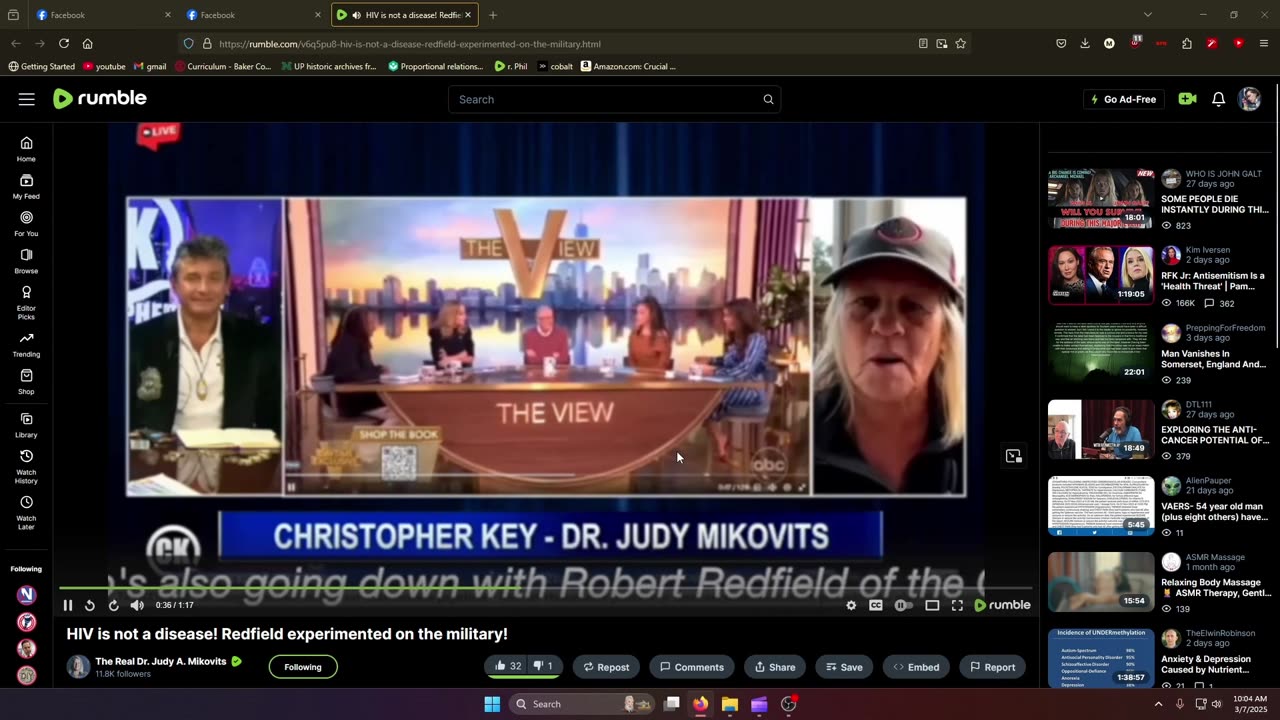
Task: Click the Embed button
Action: [x=916, y=667]
